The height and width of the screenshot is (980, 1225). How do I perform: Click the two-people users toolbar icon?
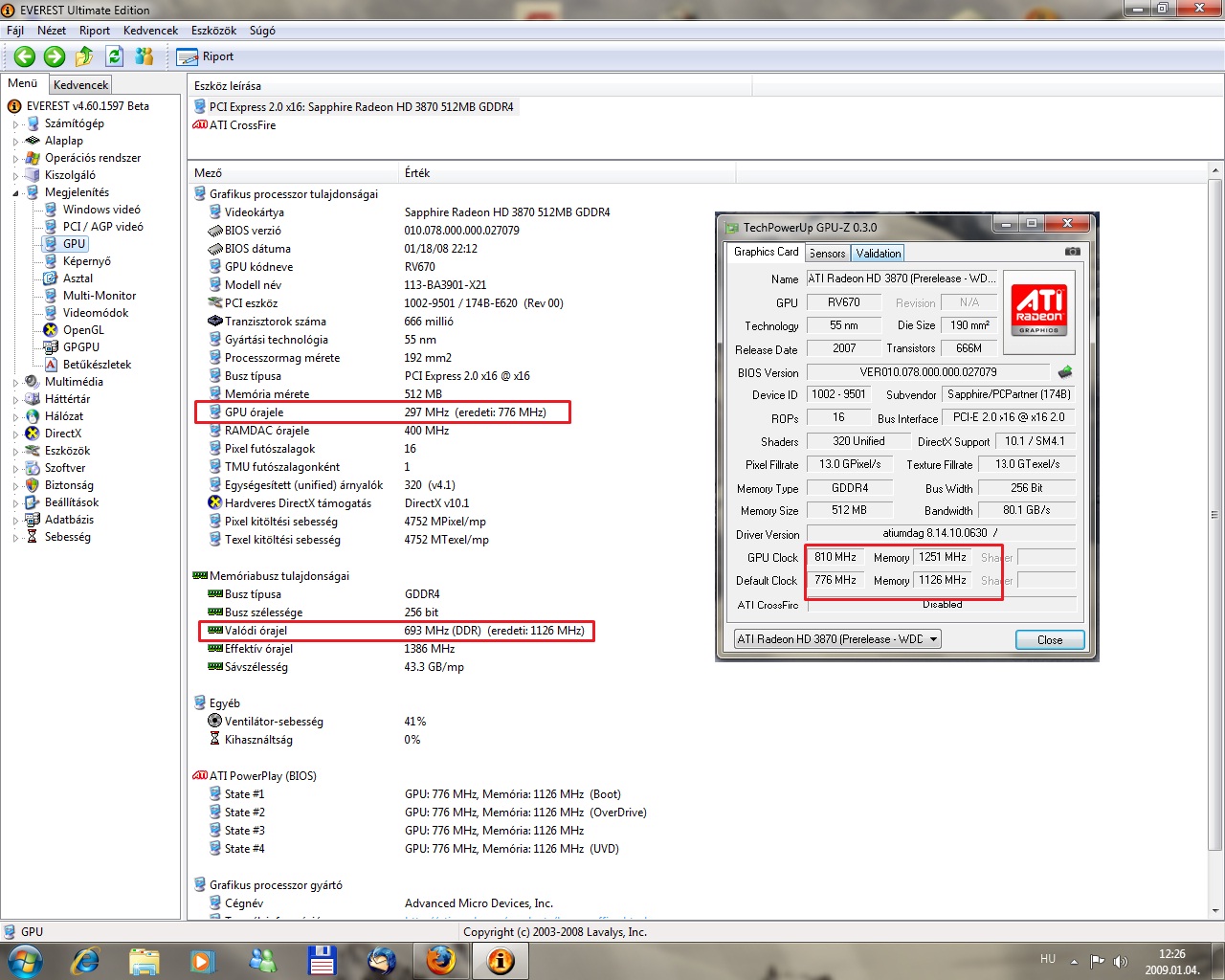(145, 56)
